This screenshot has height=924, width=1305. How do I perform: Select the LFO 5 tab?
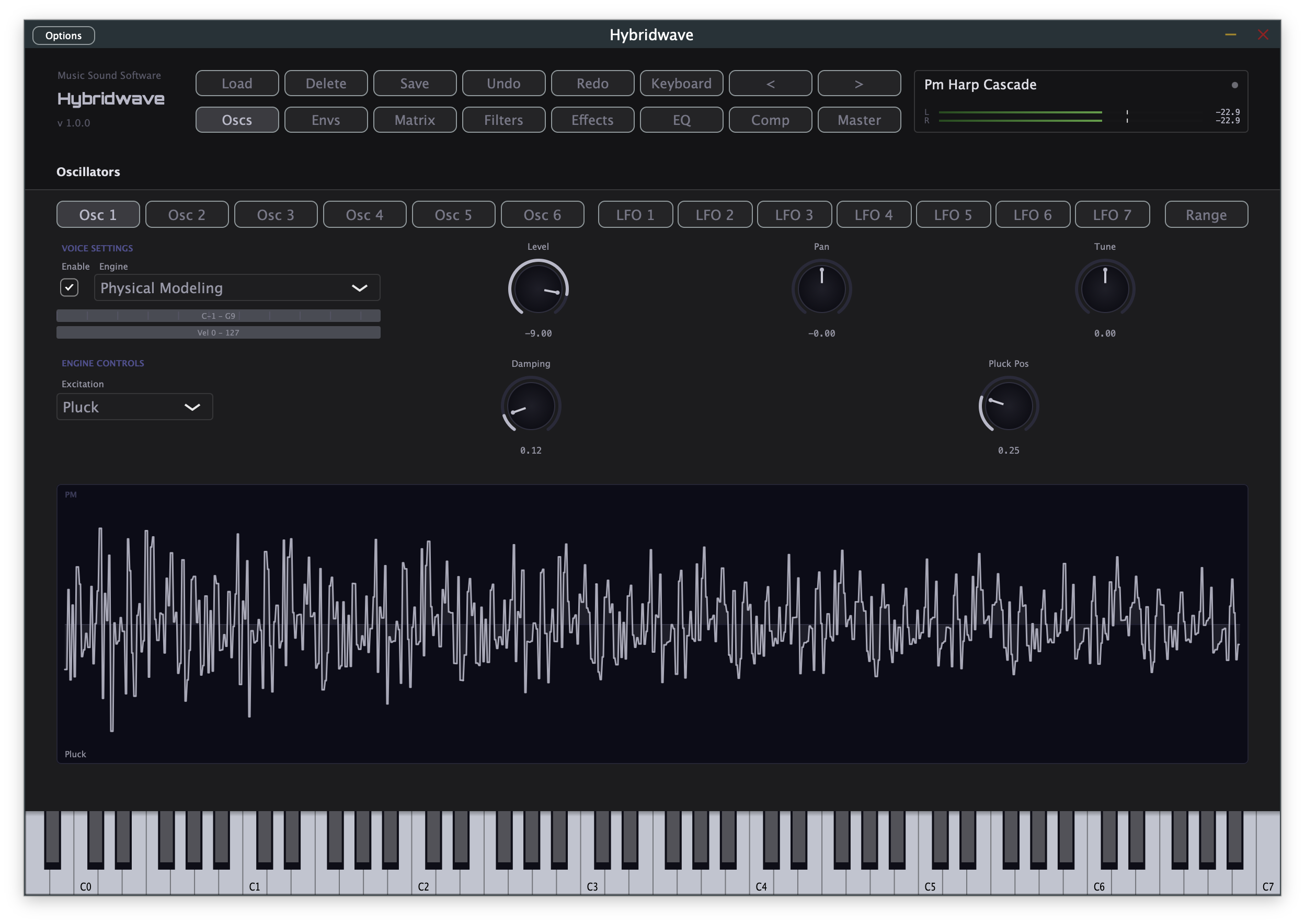click(x=952, y=214)
